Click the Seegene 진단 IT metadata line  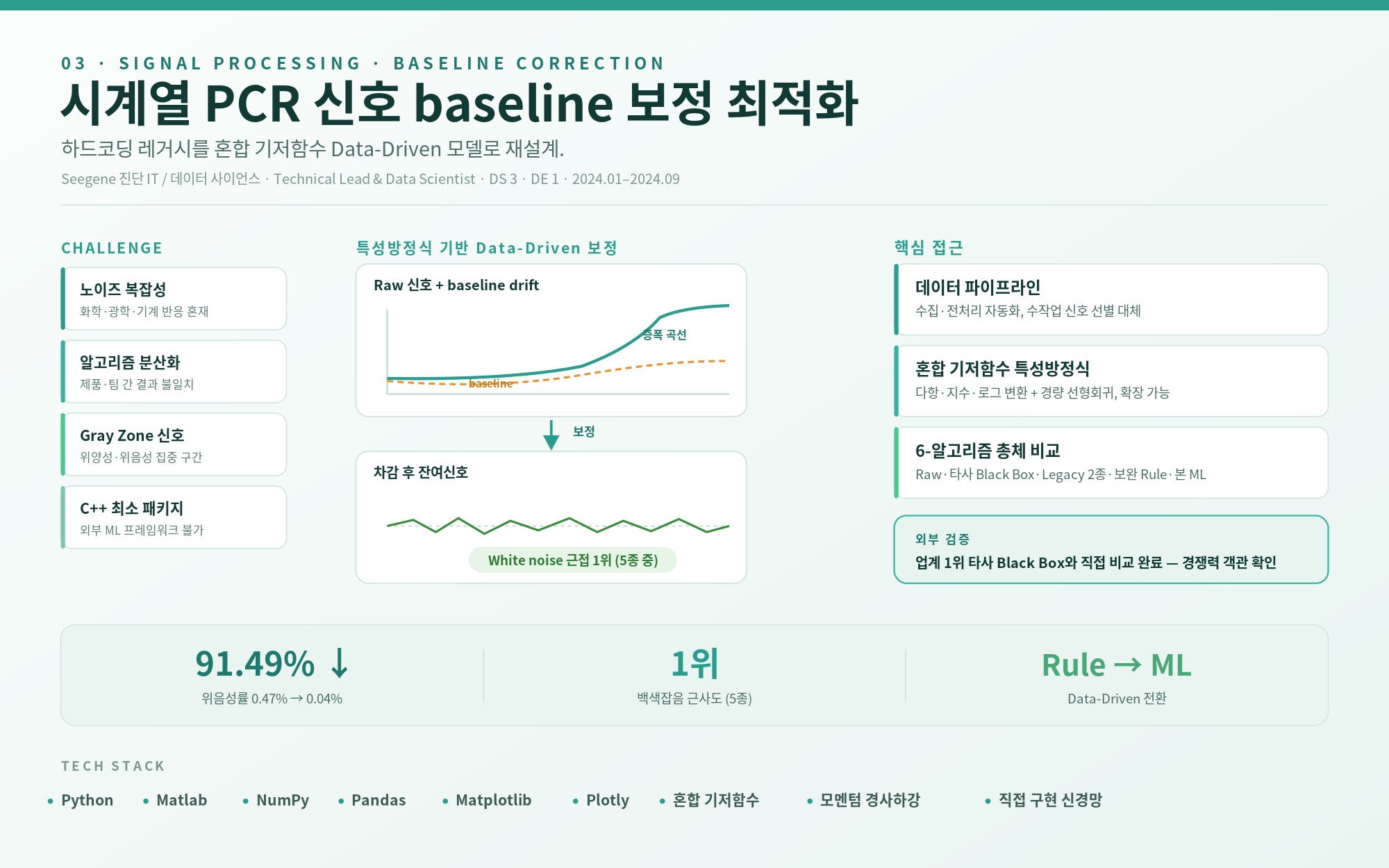[370, 179]
